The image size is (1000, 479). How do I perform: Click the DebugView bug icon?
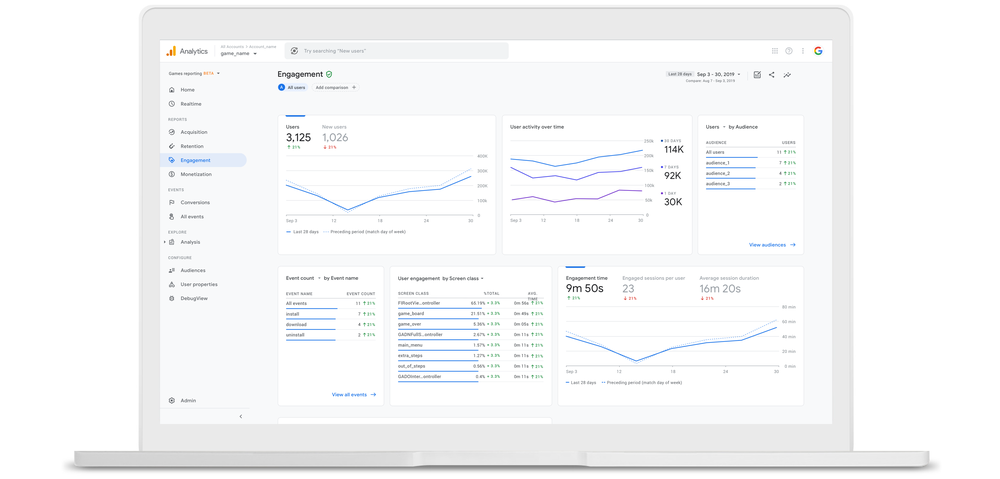tap(172, 298)
